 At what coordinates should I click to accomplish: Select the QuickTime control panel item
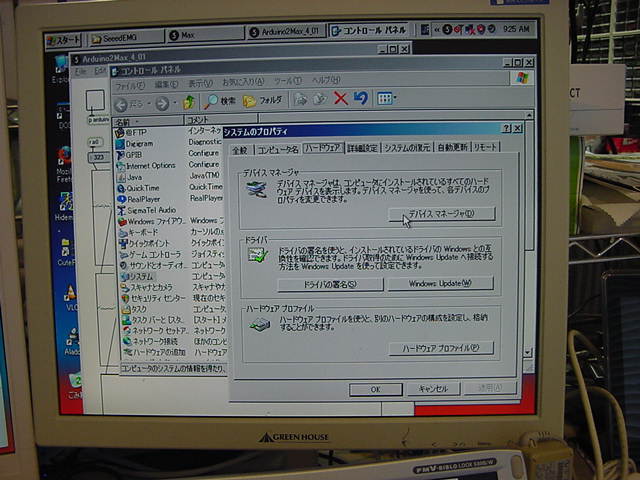138,189
